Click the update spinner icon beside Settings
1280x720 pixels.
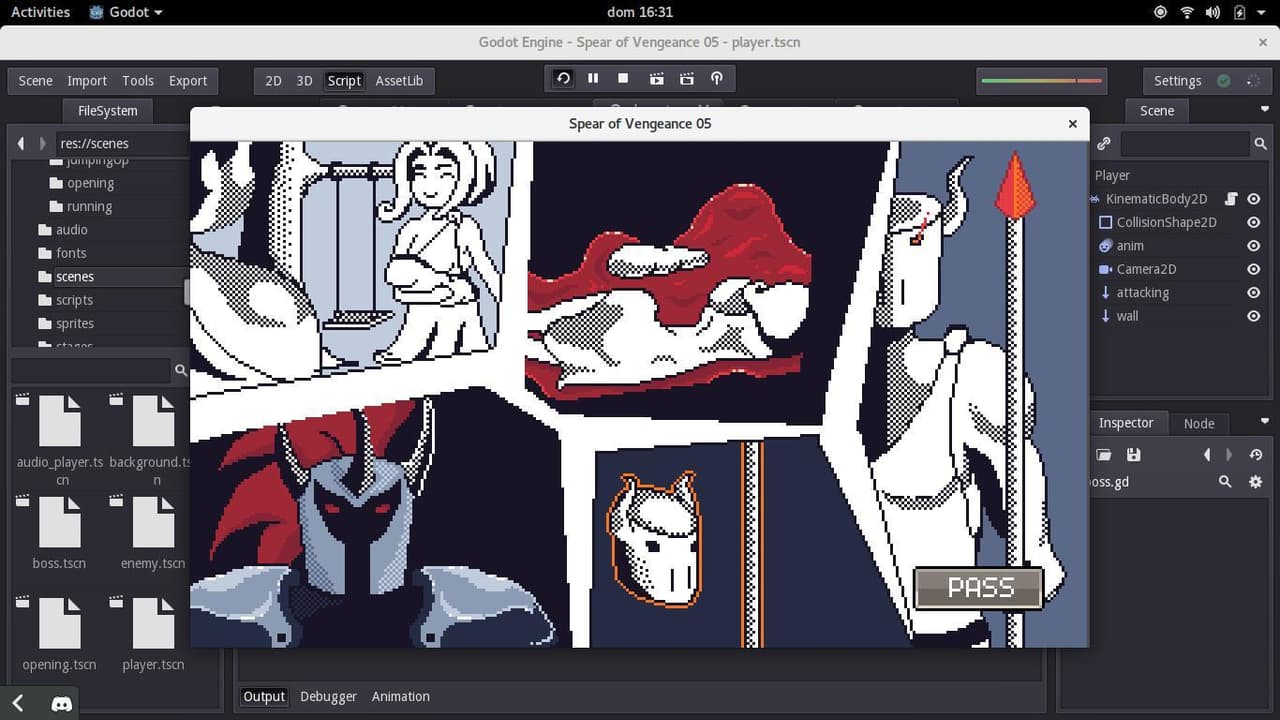click(1253, 81)
